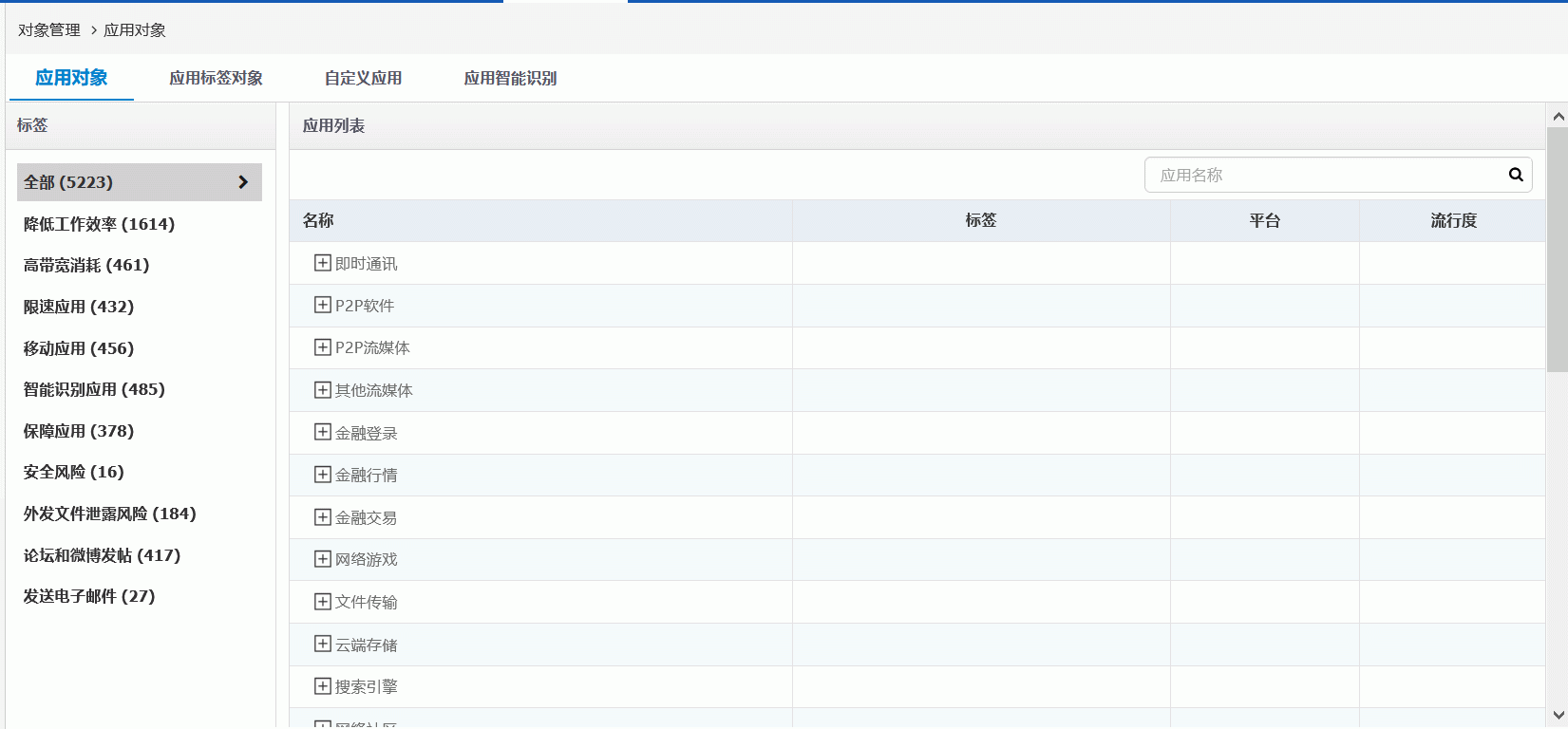The image size is (1568, 729).
Task: Expand the P2P软件 tree node
Action: [x=323, y=306]
